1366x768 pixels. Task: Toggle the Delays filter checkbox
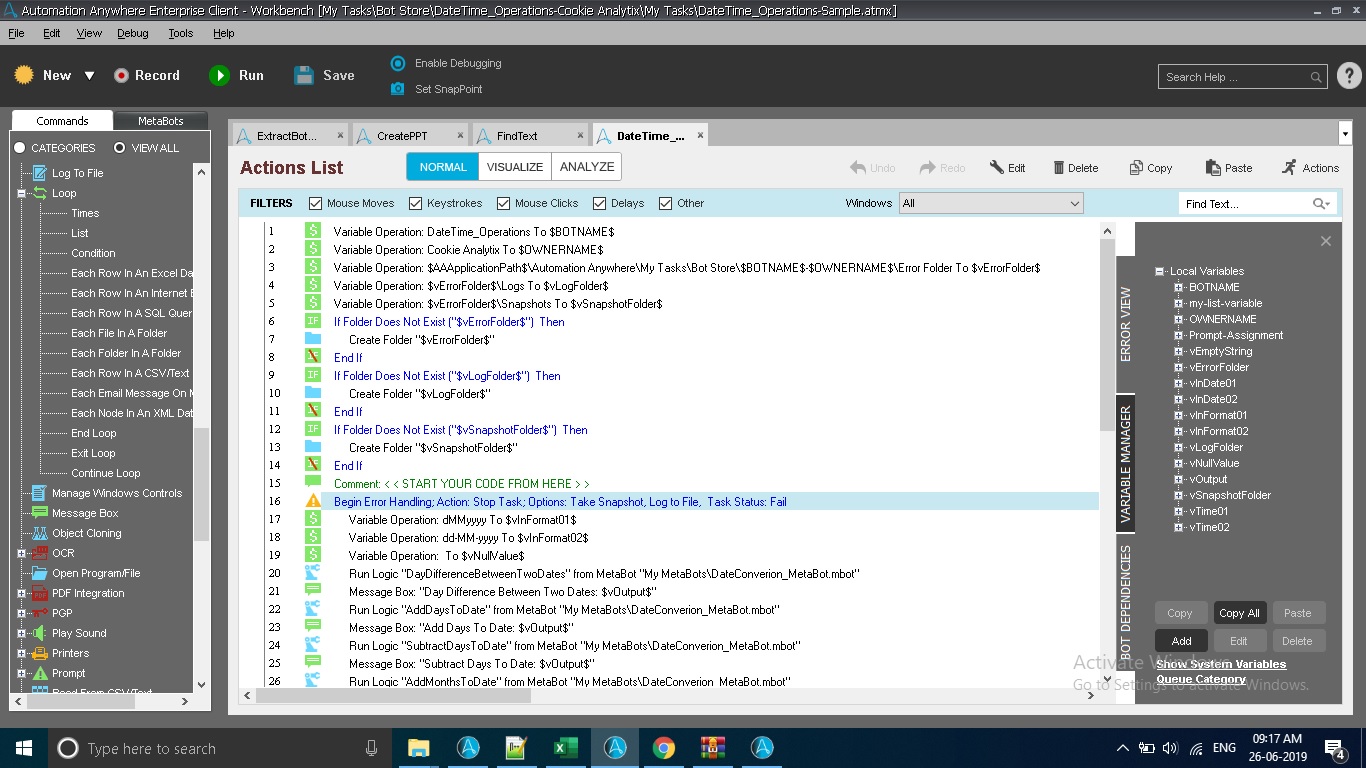click(x=599, y=203)
